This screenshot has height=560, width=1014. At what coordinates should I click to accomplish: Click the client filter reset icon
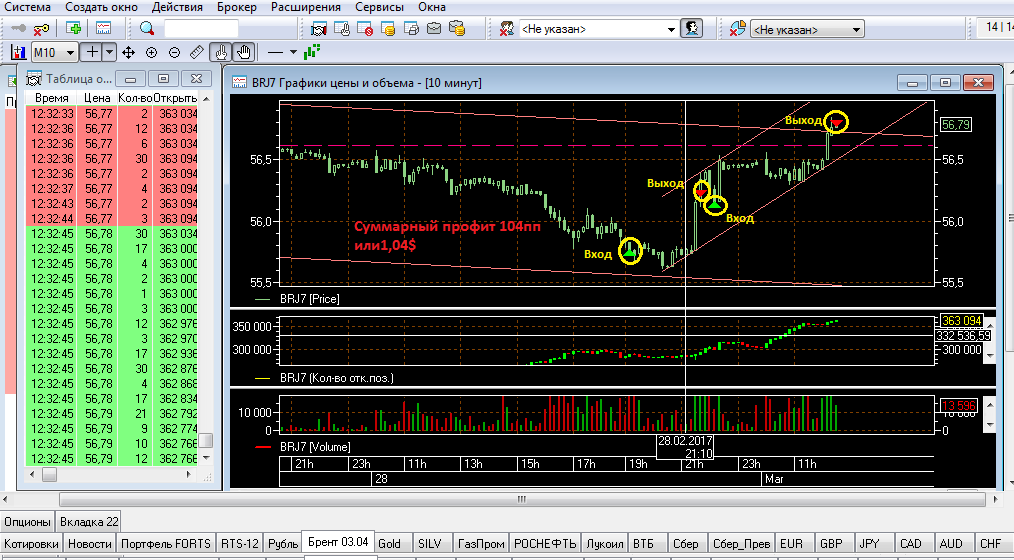point(508,28)
